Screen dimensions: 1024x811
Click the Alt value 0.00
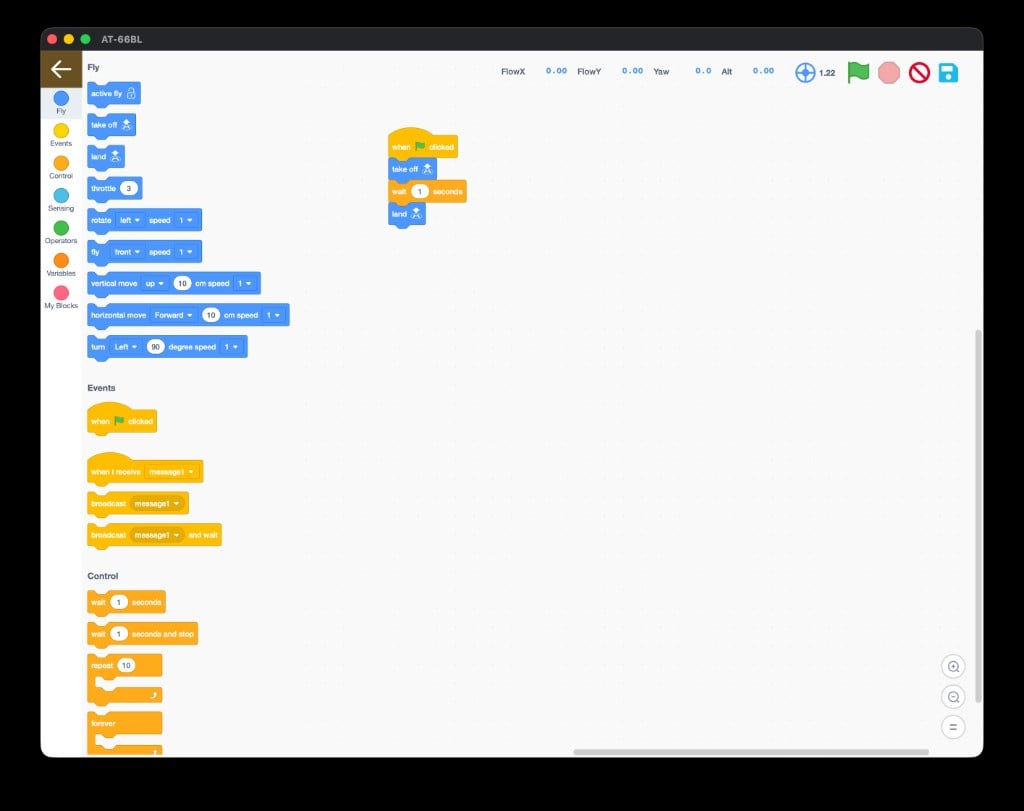coord(763,71)
